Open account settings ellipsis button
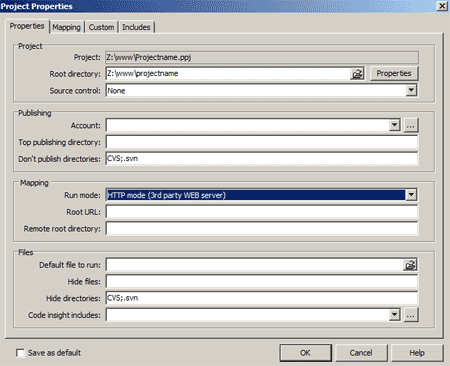450x366 pixels. click(x=411, y=126)
